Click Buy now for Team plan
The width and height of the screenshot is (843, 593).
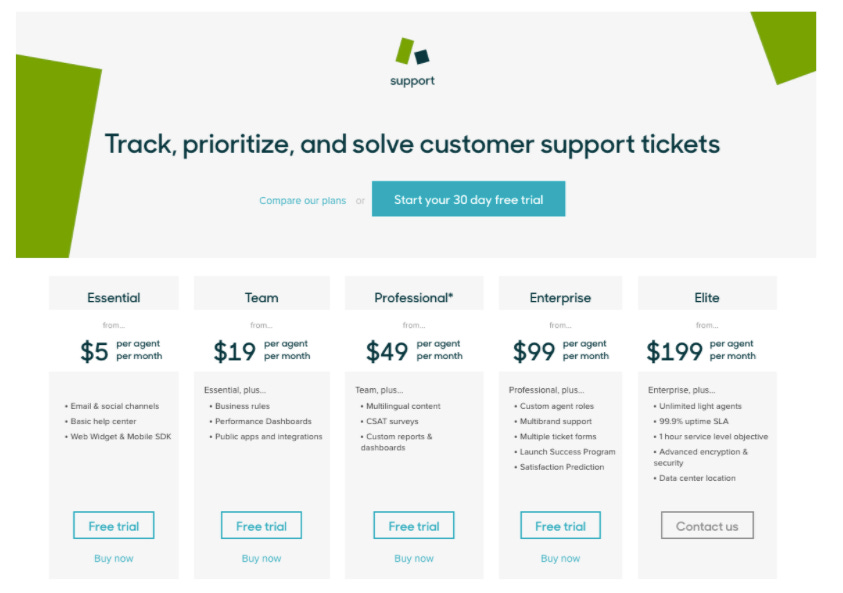click(261, 559)
